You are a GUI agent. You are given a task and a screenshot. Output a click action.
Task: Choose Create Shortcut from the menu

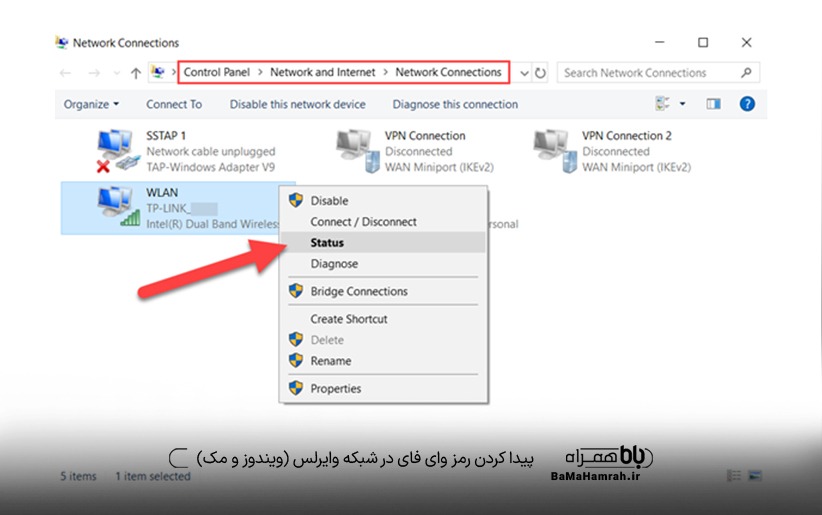pos(383,319)
